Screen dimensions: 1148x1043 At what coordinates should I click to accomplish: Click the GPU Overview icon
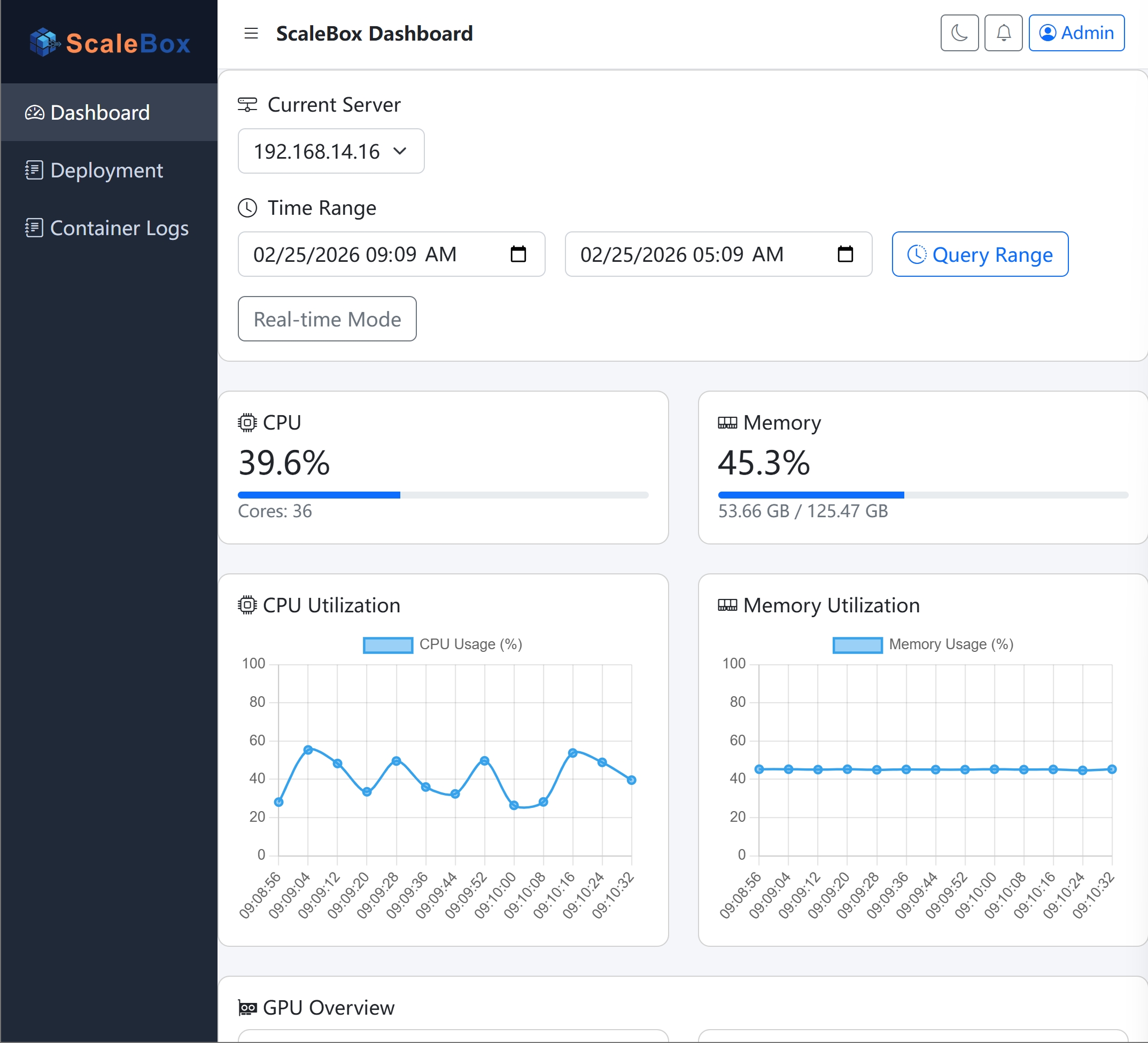[x=247, y=1008]
